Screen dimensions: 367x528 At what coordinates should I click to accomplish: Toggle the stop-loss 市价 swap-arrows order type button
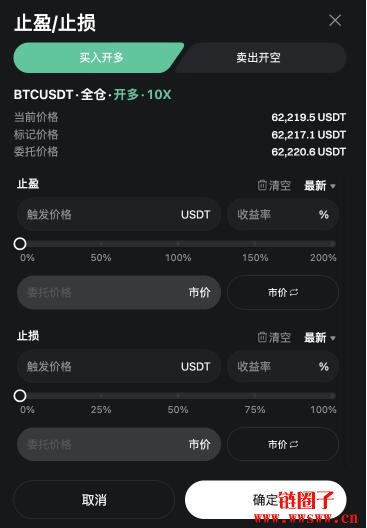282,444
